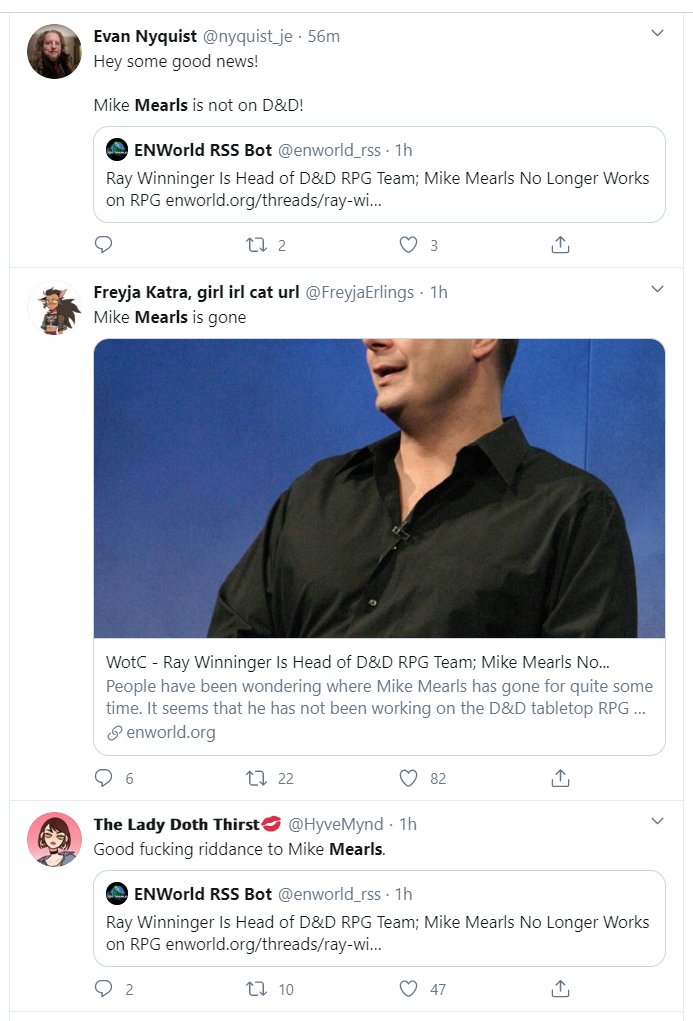693x1021 pixels.
Task: Like The Lady Doth Thirst's tweet
Action: 408,989
